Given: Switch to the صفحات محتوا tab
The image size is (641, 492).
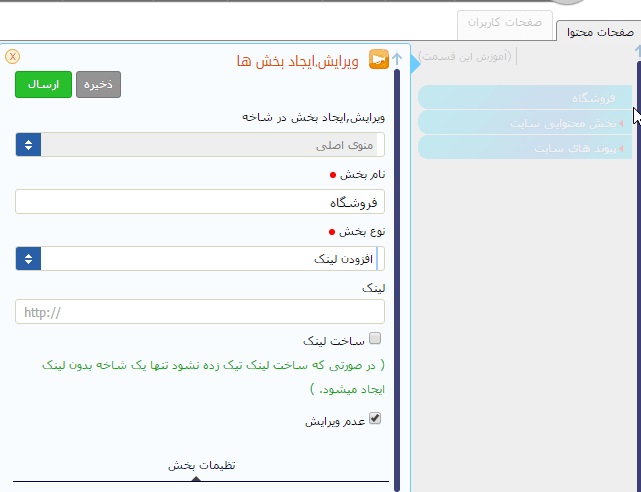Looking at the screenshot, I should pyautogui.click(x=598, y=32).
